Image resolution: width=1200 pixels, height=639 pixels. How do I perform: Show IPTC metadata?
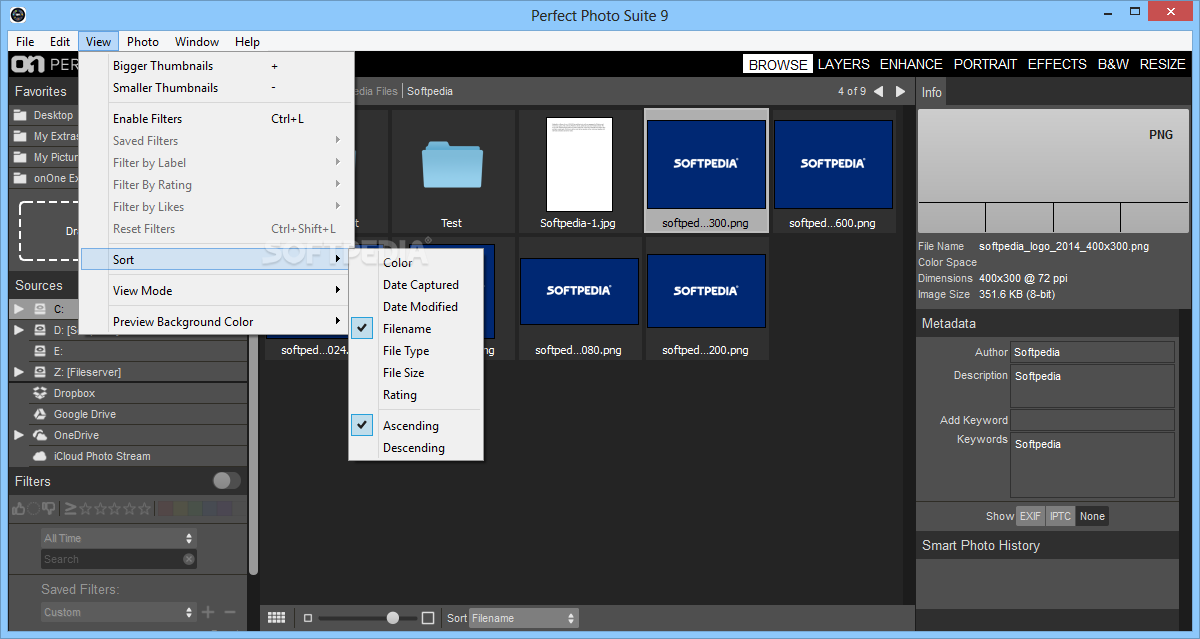pos(1060,516)
